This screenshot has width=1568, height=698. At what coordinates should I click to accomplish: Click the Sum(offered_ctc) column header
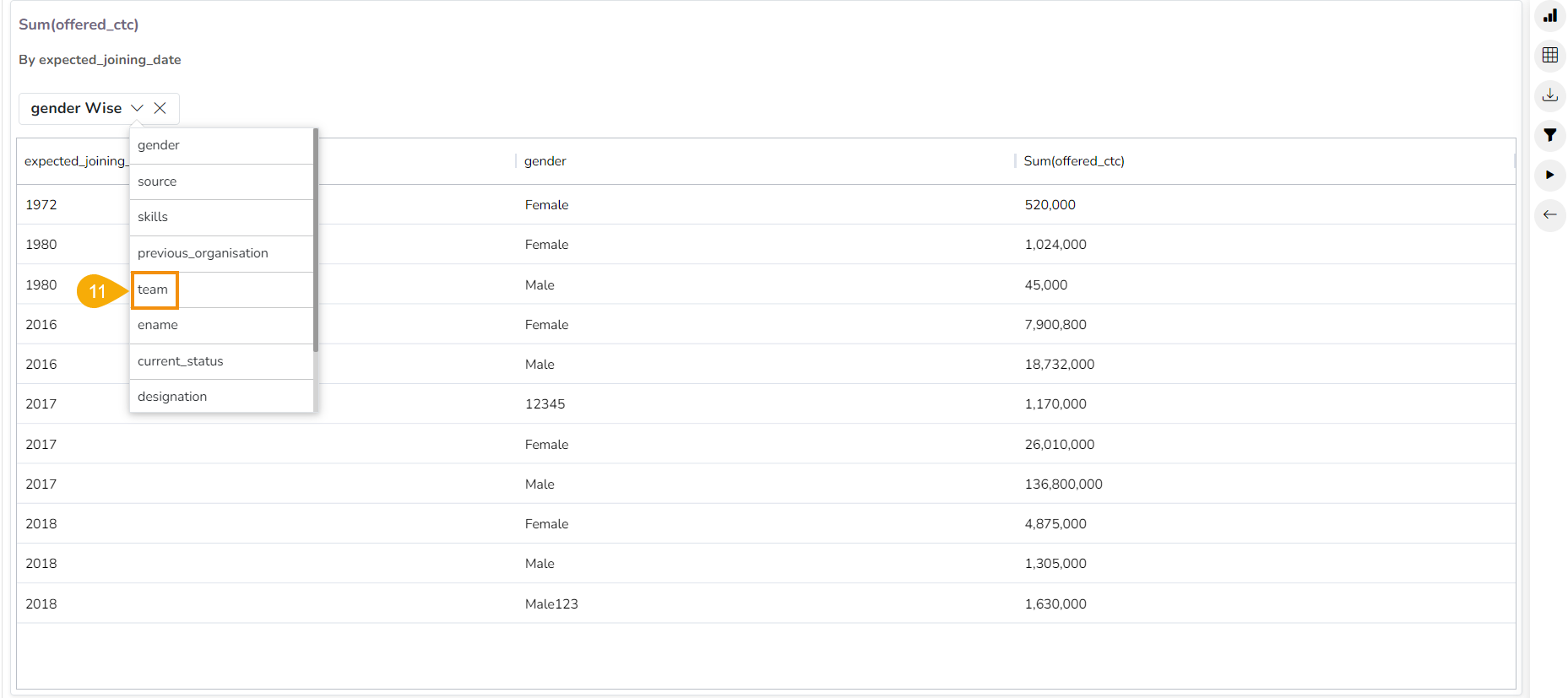(x=1073, y=161)
